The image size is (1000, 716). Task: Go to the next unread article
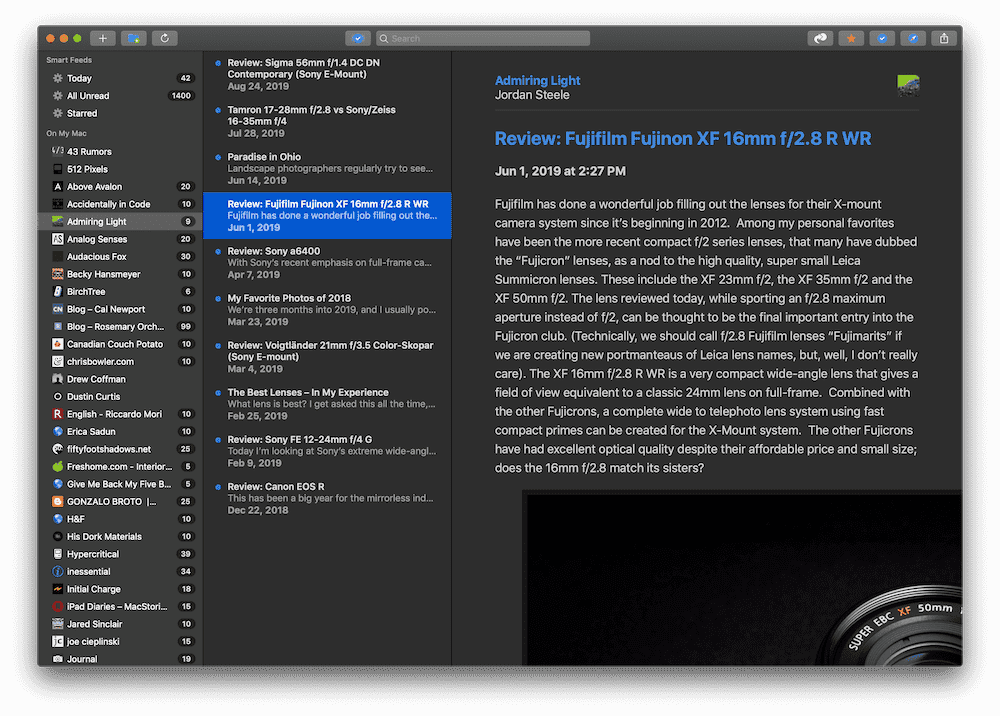820,38
